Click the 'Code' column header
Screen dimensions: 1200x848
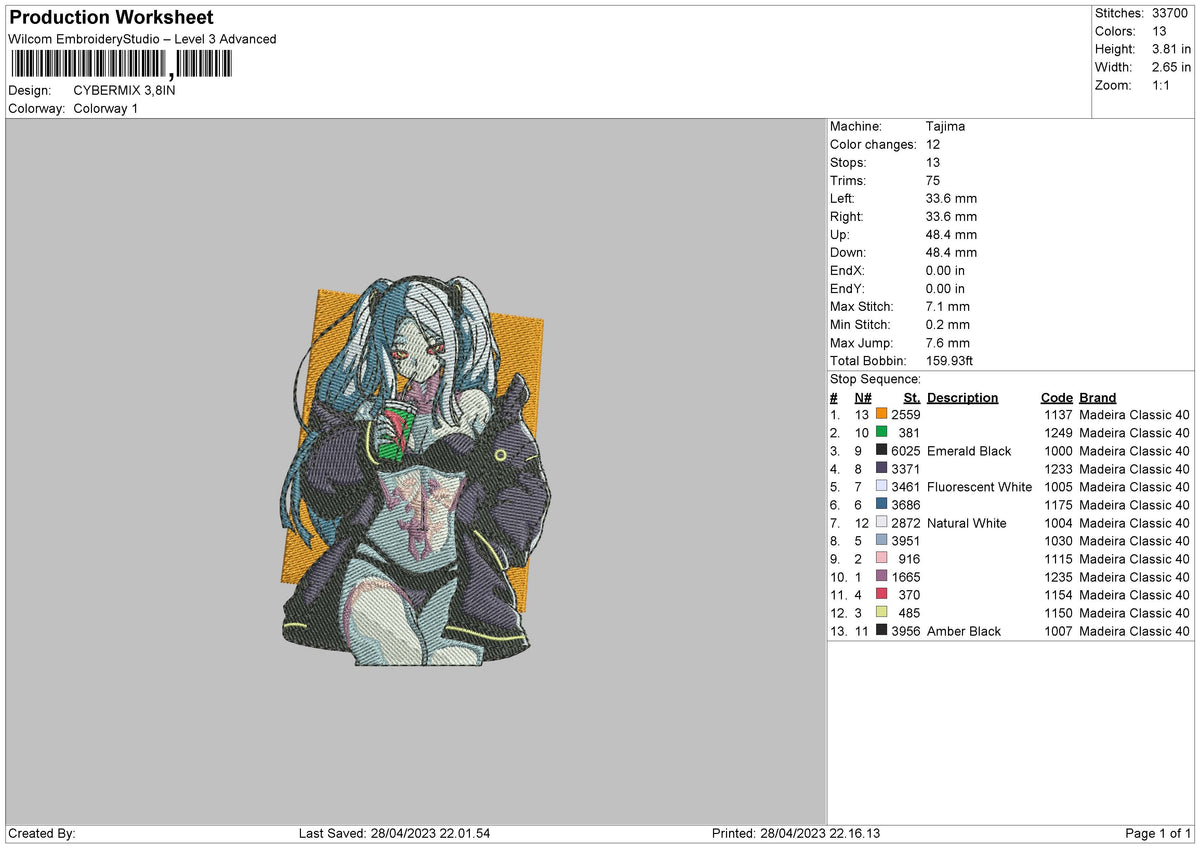pos(1056,397)
